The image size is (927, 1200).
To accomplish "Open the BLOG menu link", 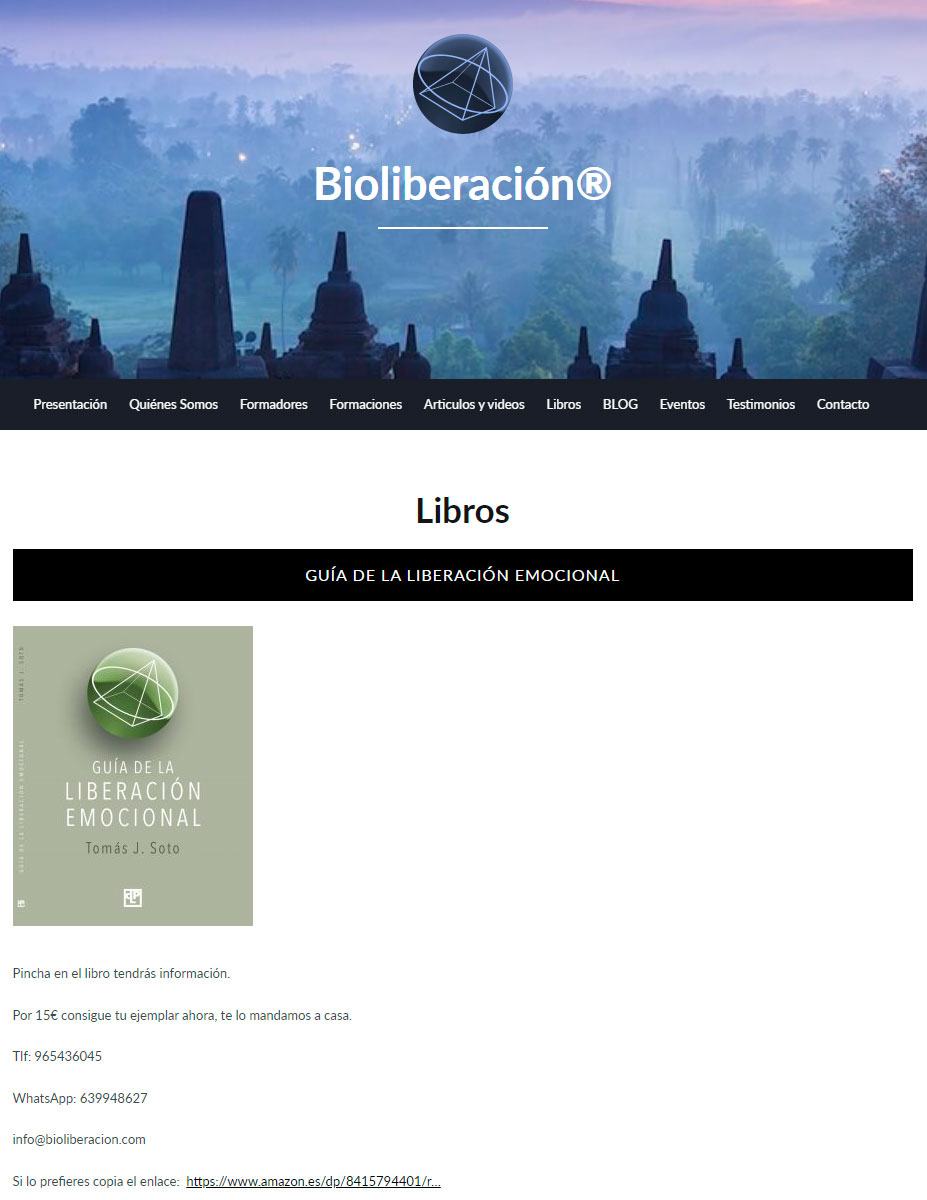I will (x=620, y=404).
